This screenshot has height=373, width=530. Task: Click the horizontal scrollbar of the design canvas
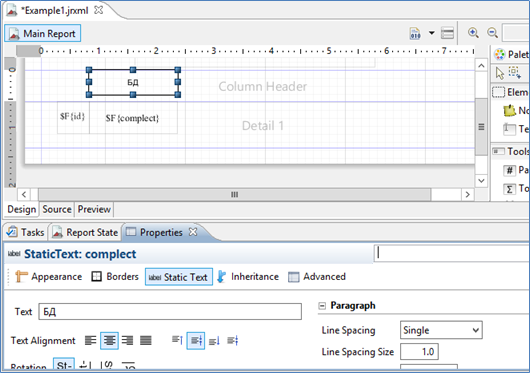[x=235, y=195]
